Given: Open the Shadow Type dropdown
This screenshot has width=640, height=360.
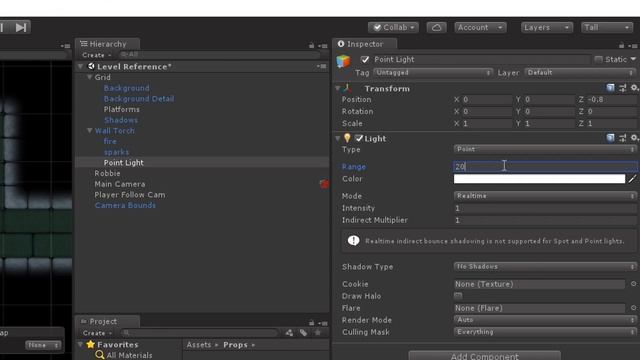Looking at the screenshot, I should click(545, 267).
